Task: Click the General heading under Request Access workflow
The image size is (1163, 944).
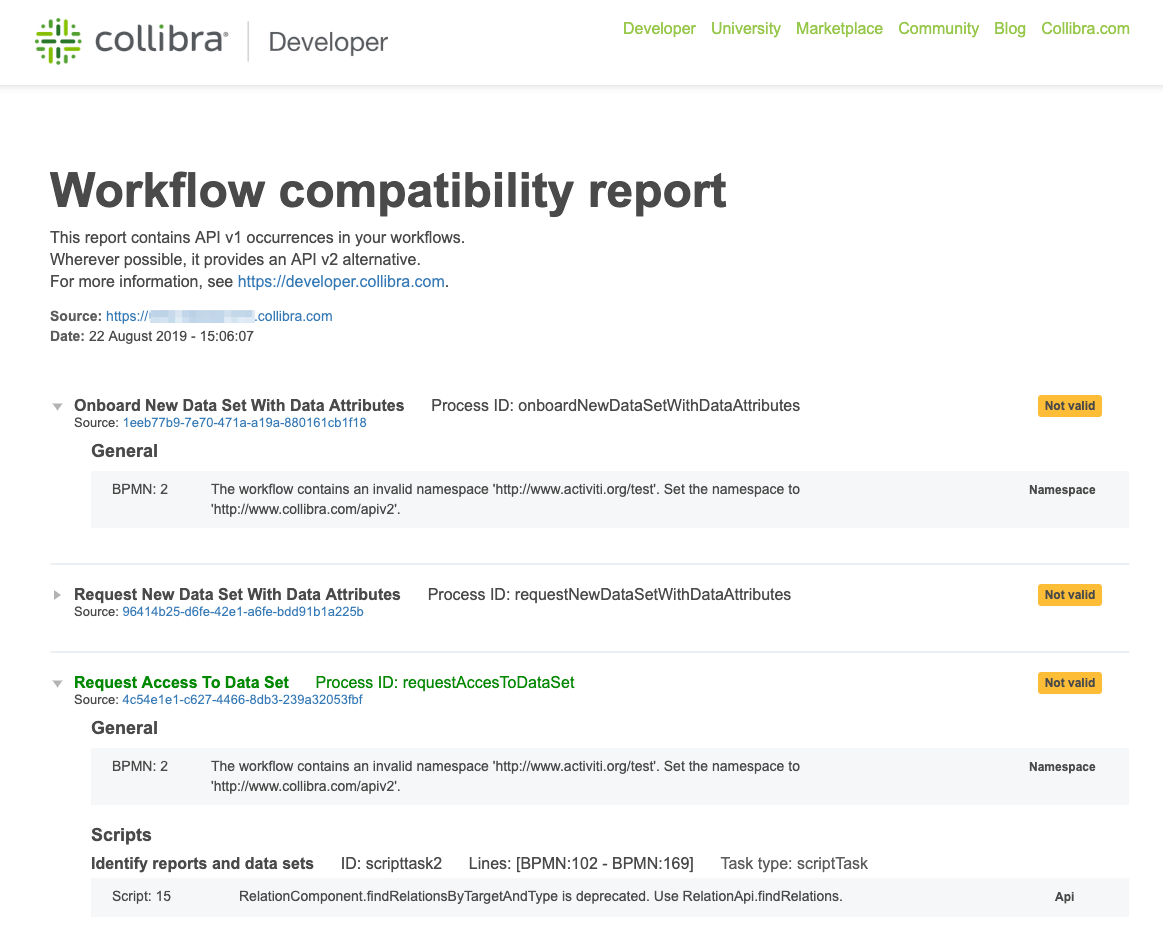Action: click(x=125, y=728)
